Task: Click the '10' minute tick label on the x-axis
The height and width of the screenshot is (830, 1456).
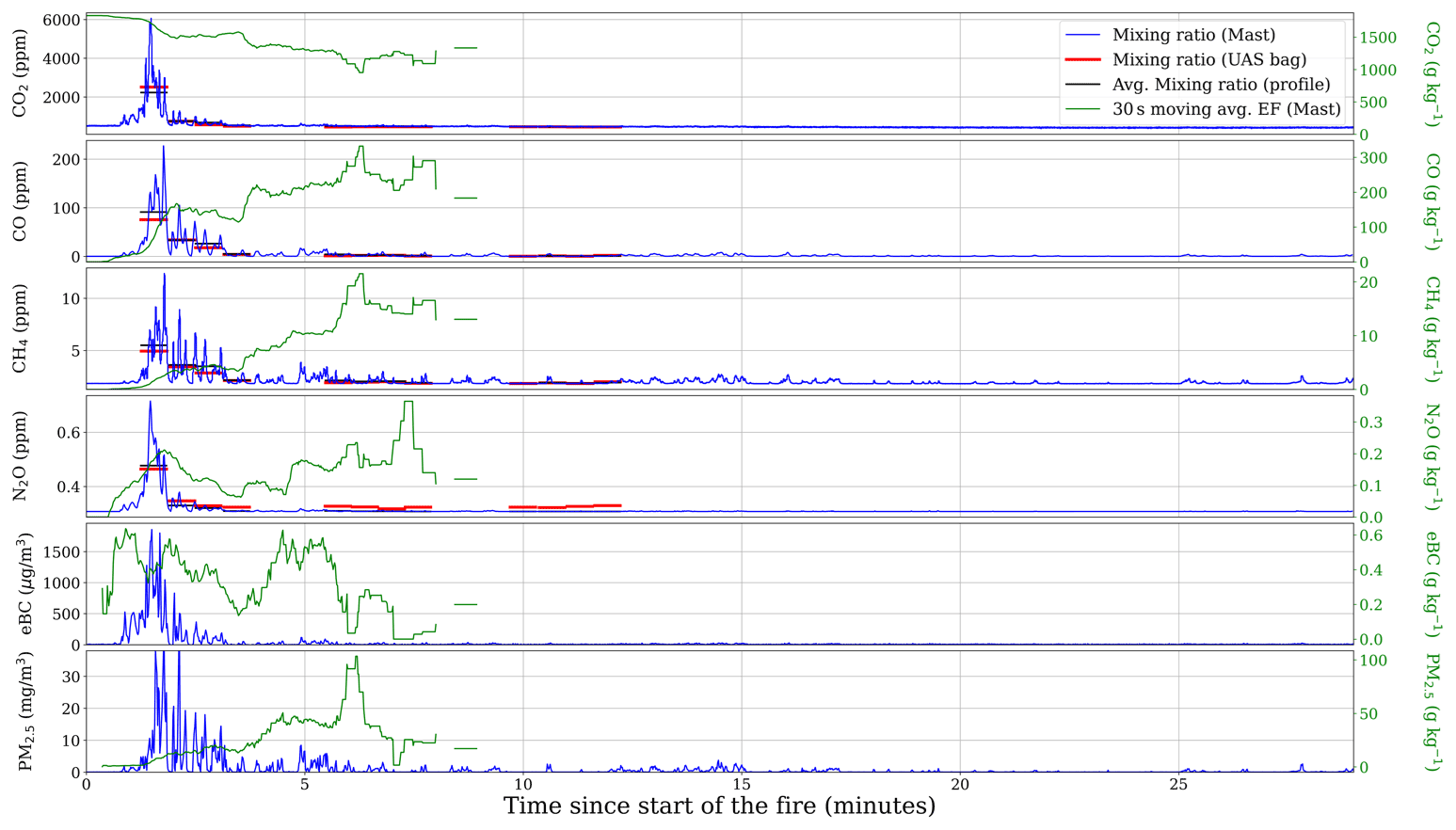Action: 522,785
